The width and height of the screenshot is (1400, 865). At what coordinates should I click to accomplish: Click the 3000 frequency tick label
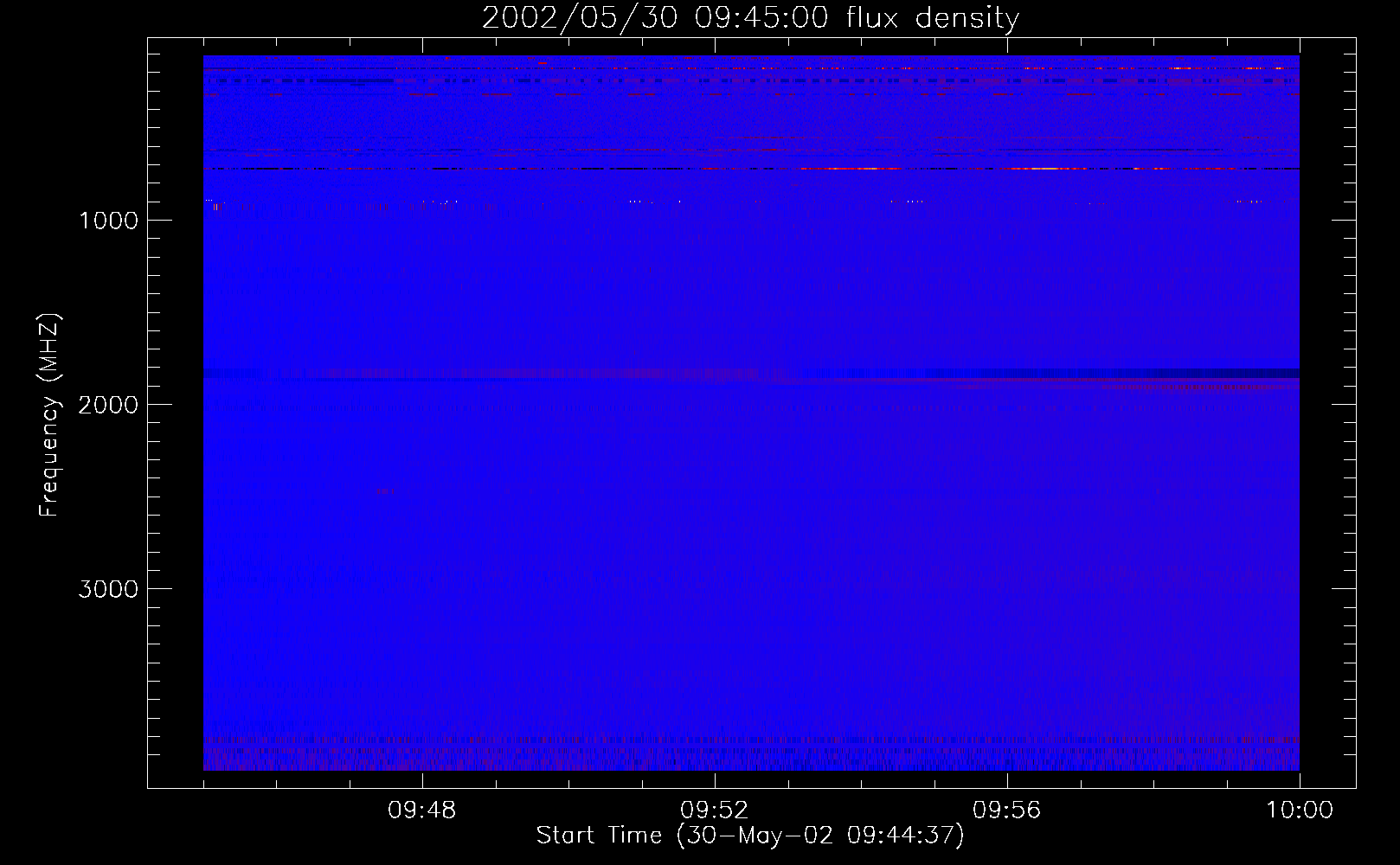(108, 589)
